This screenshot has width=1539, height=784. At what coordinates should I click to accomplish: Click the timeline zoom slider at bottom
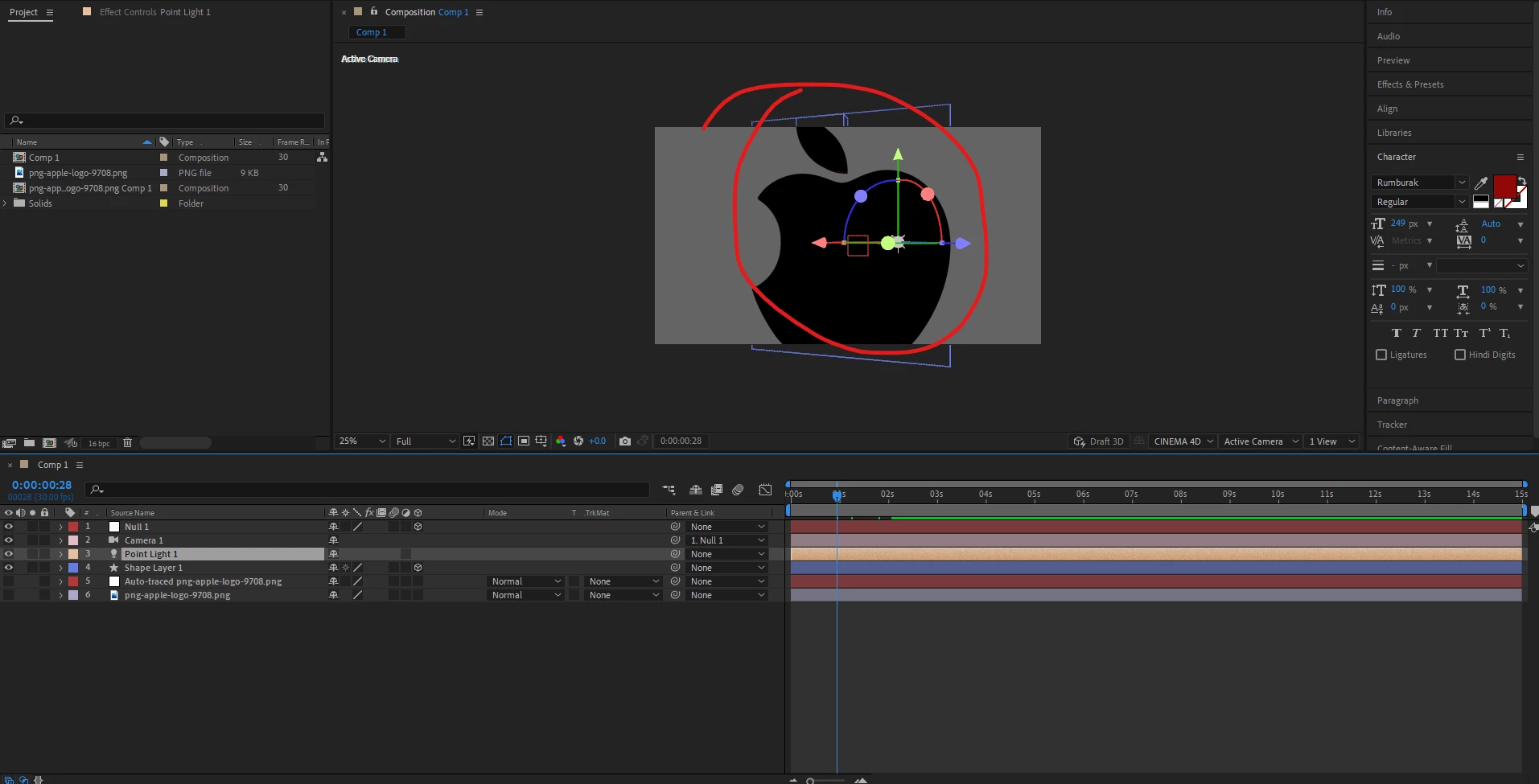(x=827, y=780)
